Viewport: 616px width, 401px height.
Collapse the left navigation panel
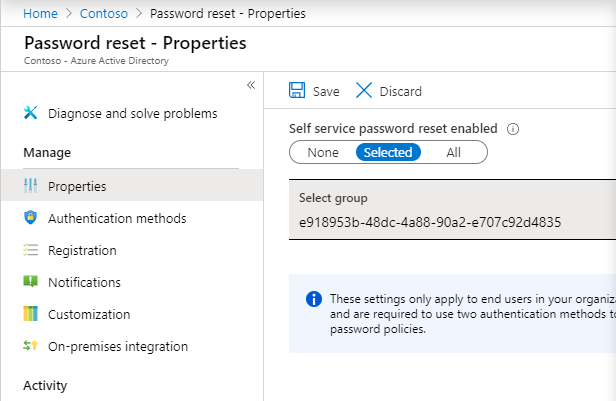(251, 85)
